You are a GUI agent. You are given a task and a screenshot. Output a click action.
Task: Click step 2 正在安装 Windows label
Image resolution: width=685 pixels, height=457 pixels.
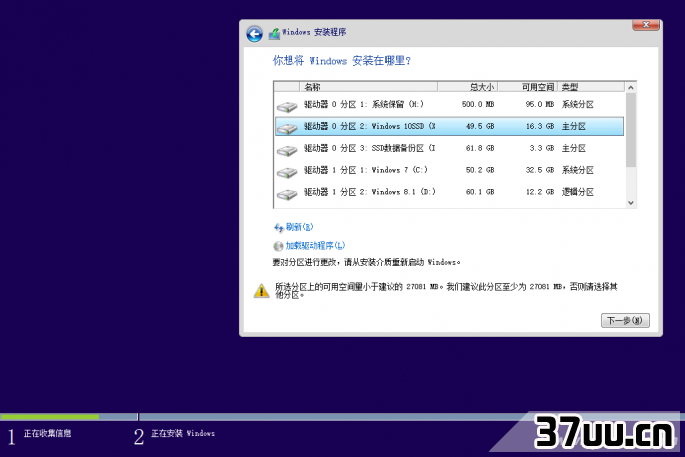[183, 433]
